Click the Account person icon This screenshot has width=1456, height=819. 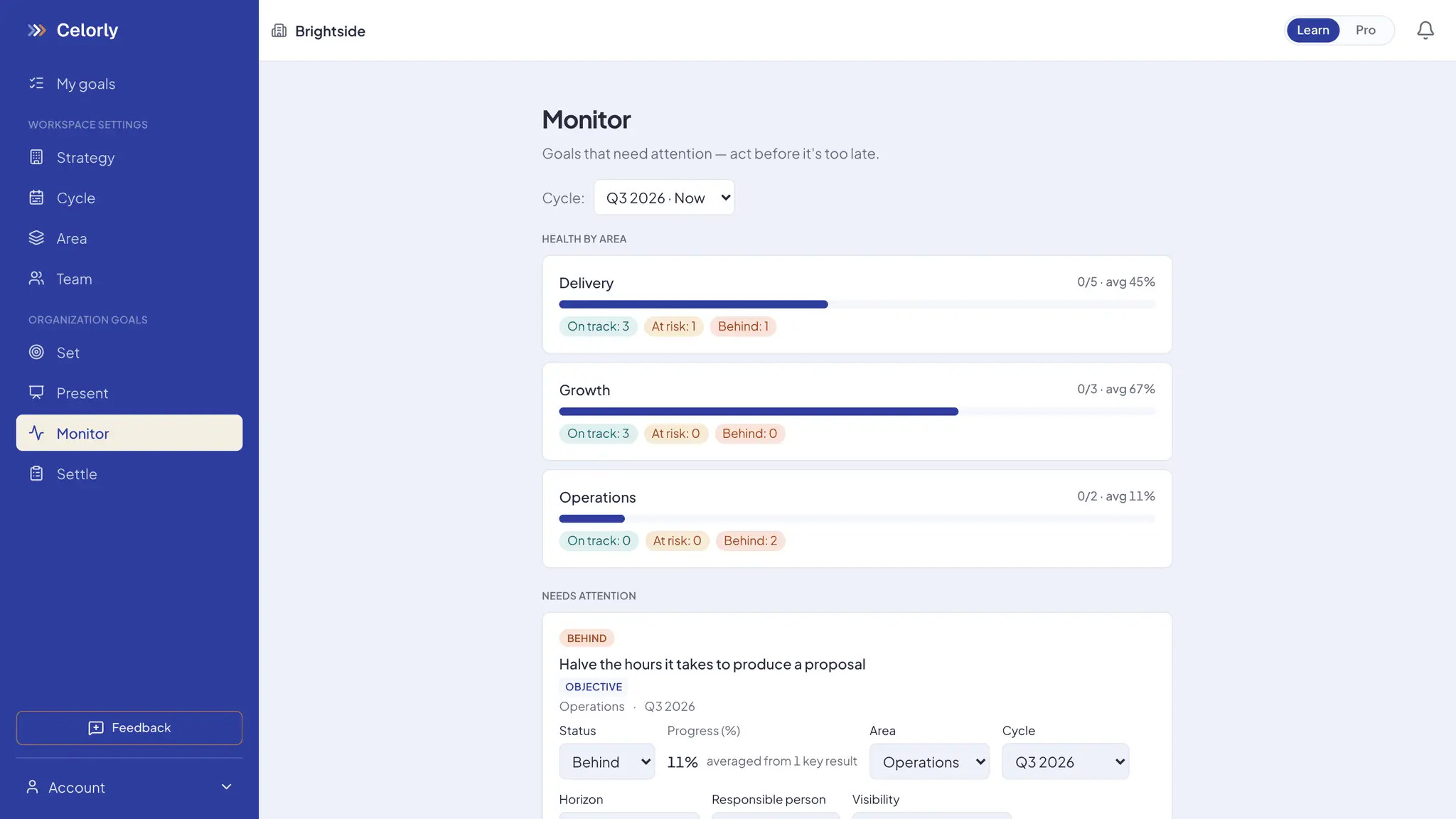pos(32,787)
